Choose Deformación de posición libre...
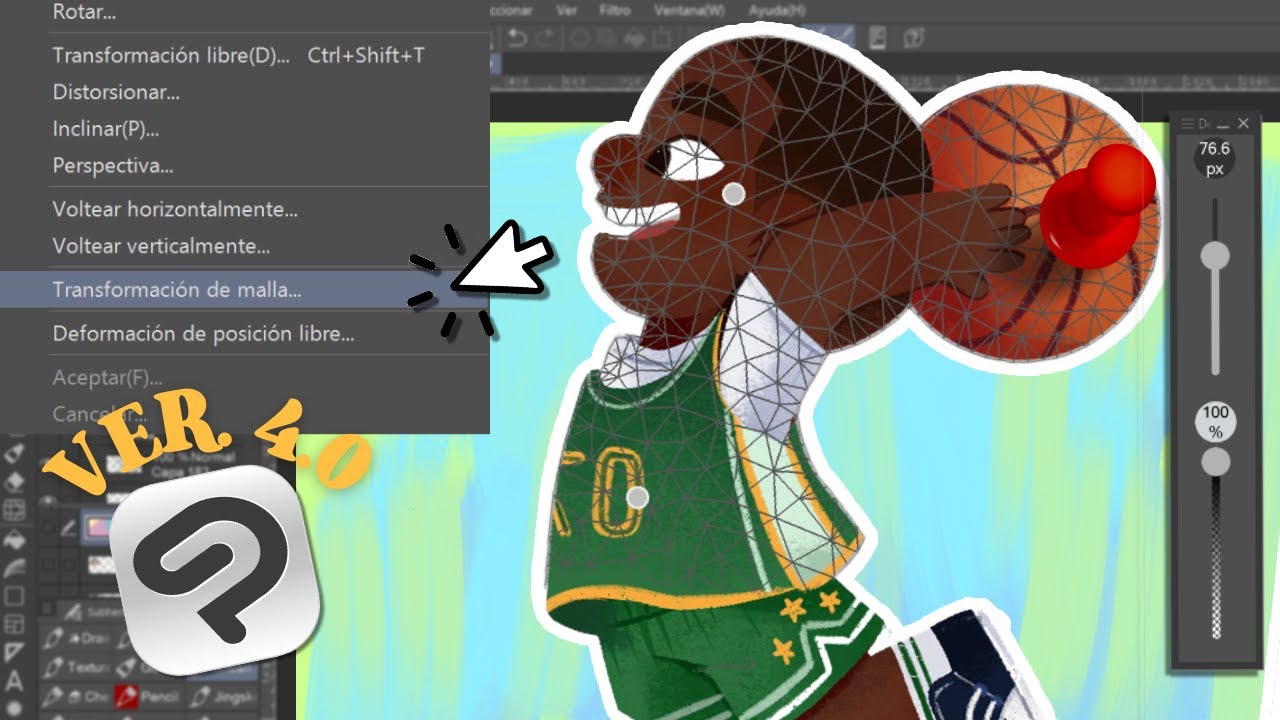Viewport: 1280px width, 720px height. [203, 334]
